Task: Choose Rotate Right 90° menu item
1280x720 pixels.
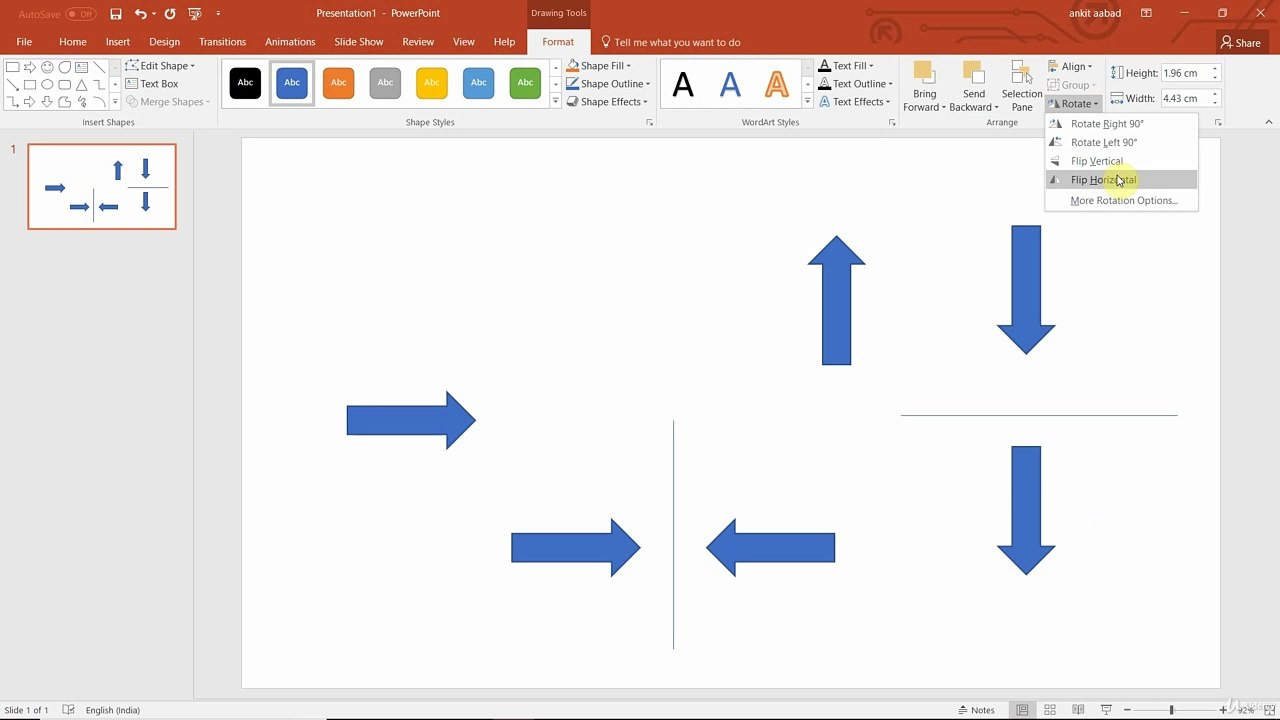Action: [x=1121, y=124]
